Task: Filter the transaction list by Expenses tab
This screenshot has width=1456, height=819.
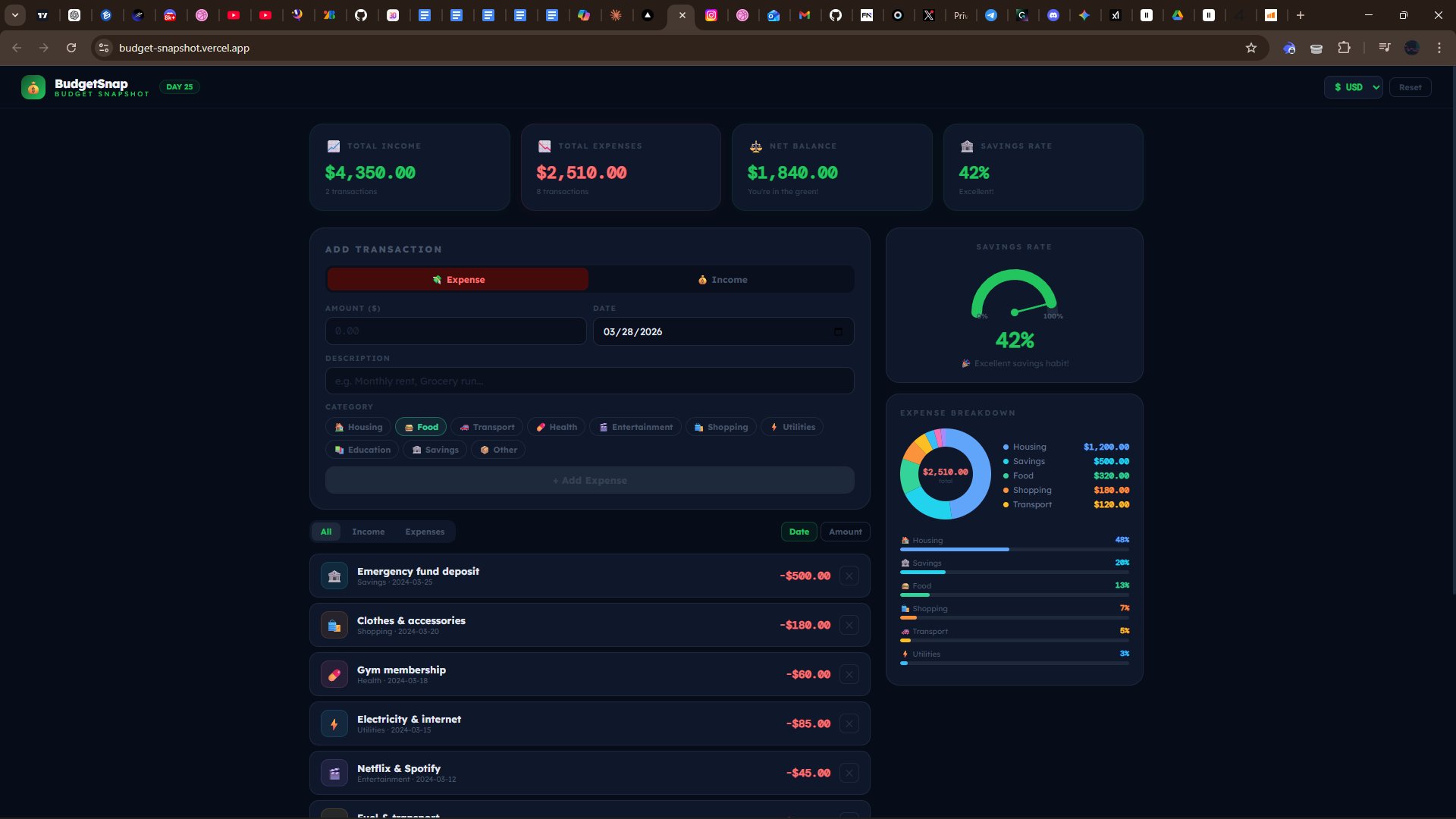Action: [425, 532]
